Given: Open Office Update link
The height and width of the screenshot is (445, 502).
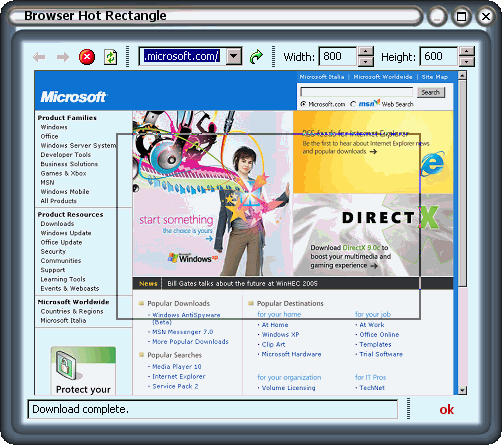Looking at the screenshot, I should point(61,242).
